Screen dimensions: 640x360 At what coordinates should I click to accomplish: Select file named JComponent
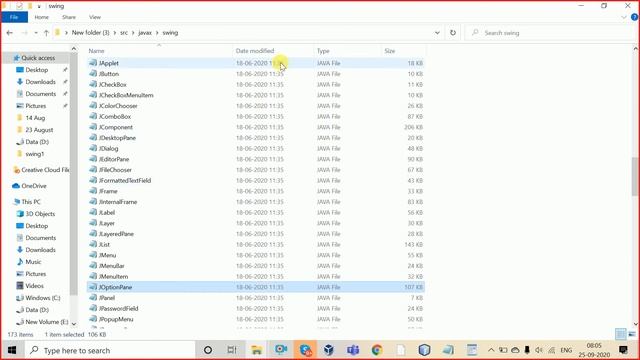point(116,127)
